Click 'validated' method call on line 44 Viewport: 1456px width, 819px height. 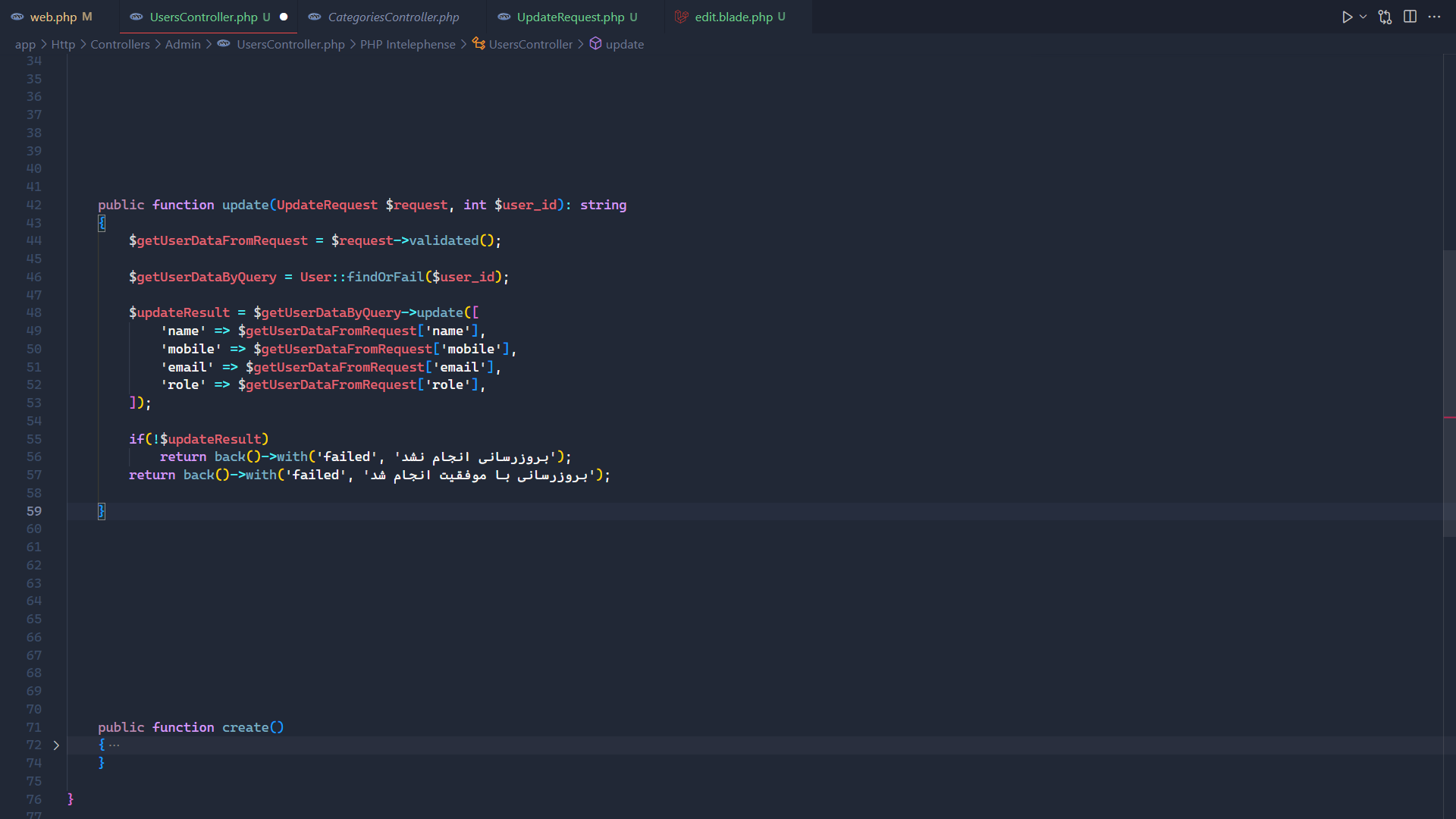coord(444,240)
